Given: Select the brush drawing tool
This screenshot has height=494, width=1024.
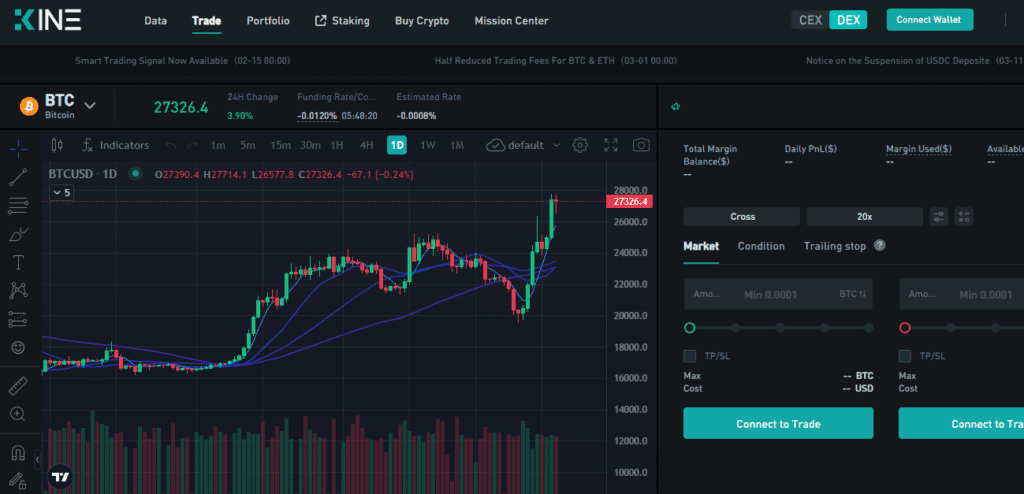Looking at the screenshot, I should 18,234.
